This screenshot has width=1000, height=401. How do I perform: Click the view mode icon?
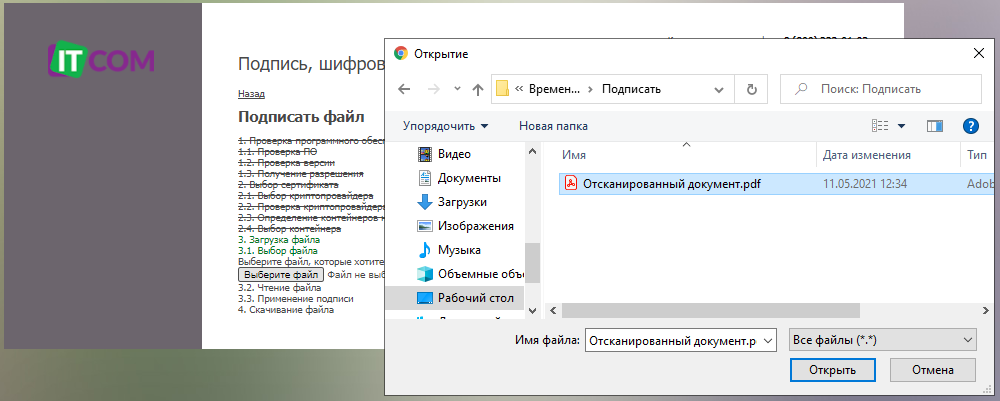click(880, 126)
